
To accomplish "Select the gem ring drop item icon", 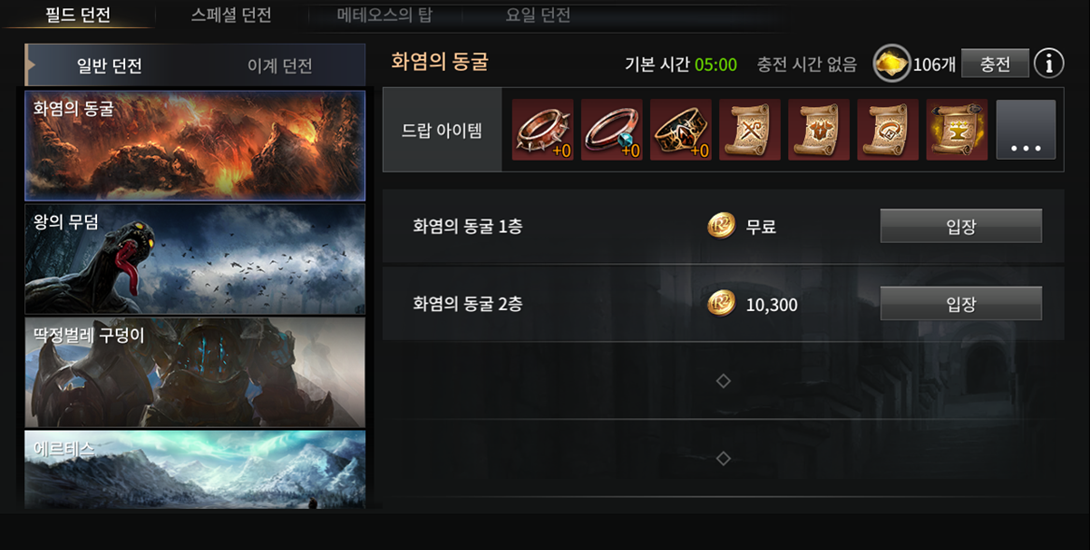I will click(612, 129).
